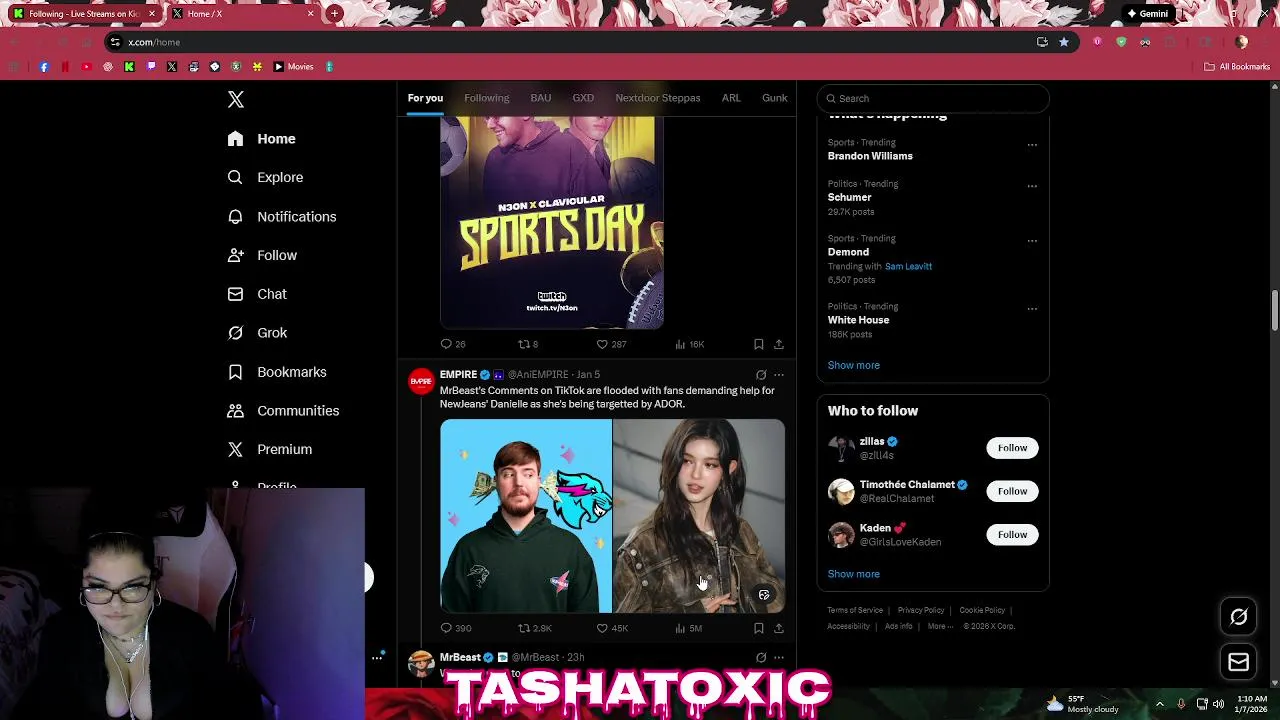View analytics of EMPIRE post

[x=688, y=628]
